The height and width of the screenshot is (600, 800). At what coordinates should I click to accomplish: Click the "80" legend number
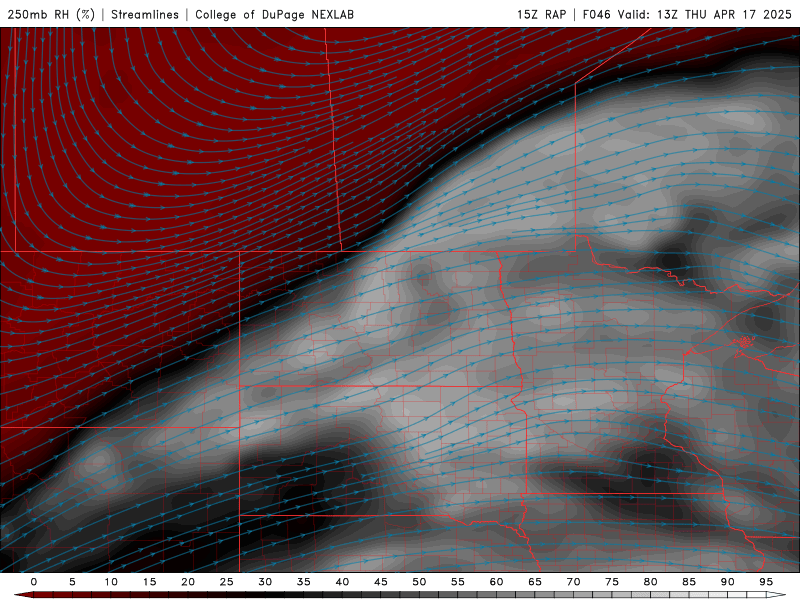coord(651,582)
